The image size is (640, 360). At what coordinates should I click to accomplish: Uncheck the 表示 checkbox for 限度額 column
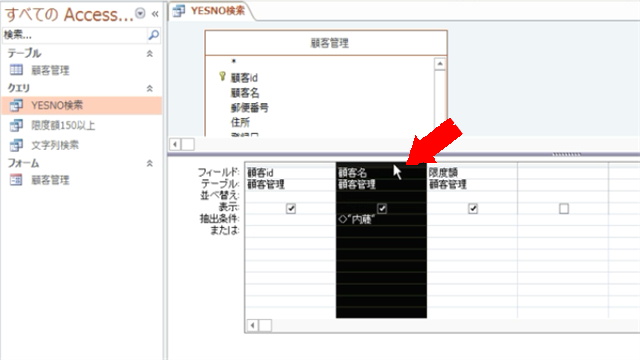coord(473,209)
